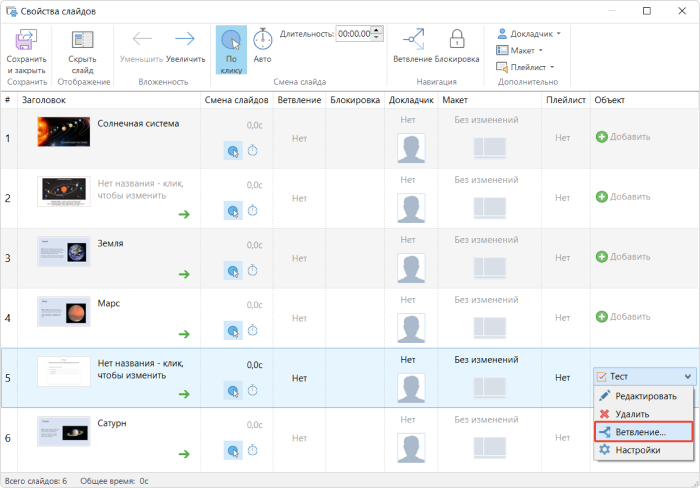Viewport: 700px width, 488px height.
Task: Add object to Марс slide
Action: (x=623, y=317)
